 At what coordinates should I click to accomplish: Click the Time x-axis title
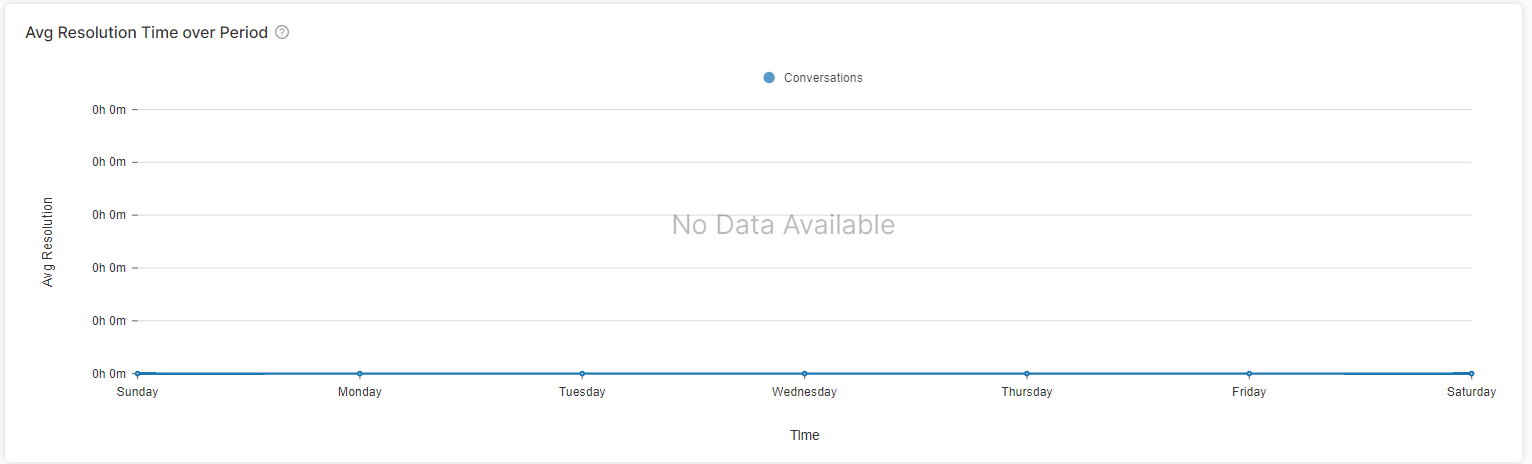804,435
